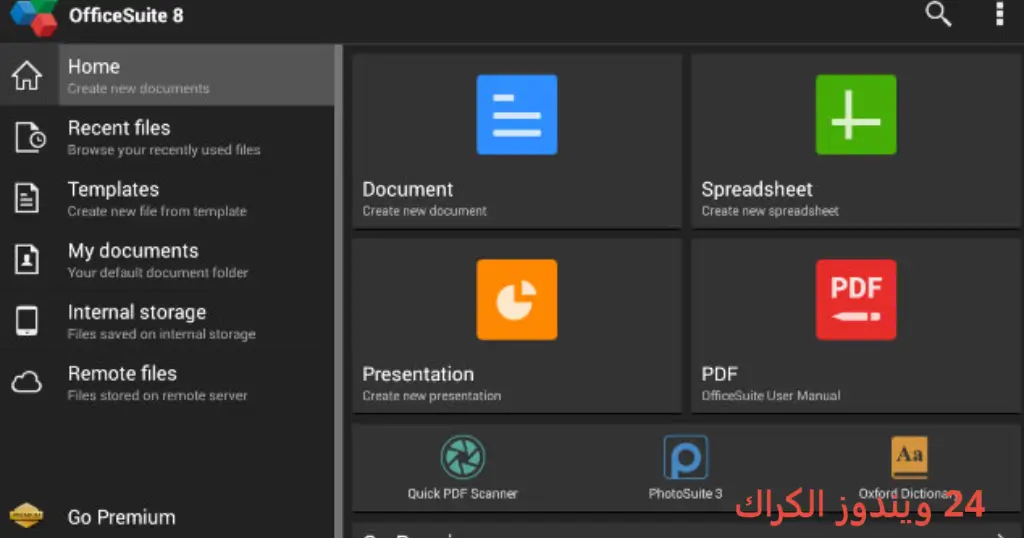Click 'Files stored on remote server' text
This screenshot has height=538, width=1024.
pos(157,395)
